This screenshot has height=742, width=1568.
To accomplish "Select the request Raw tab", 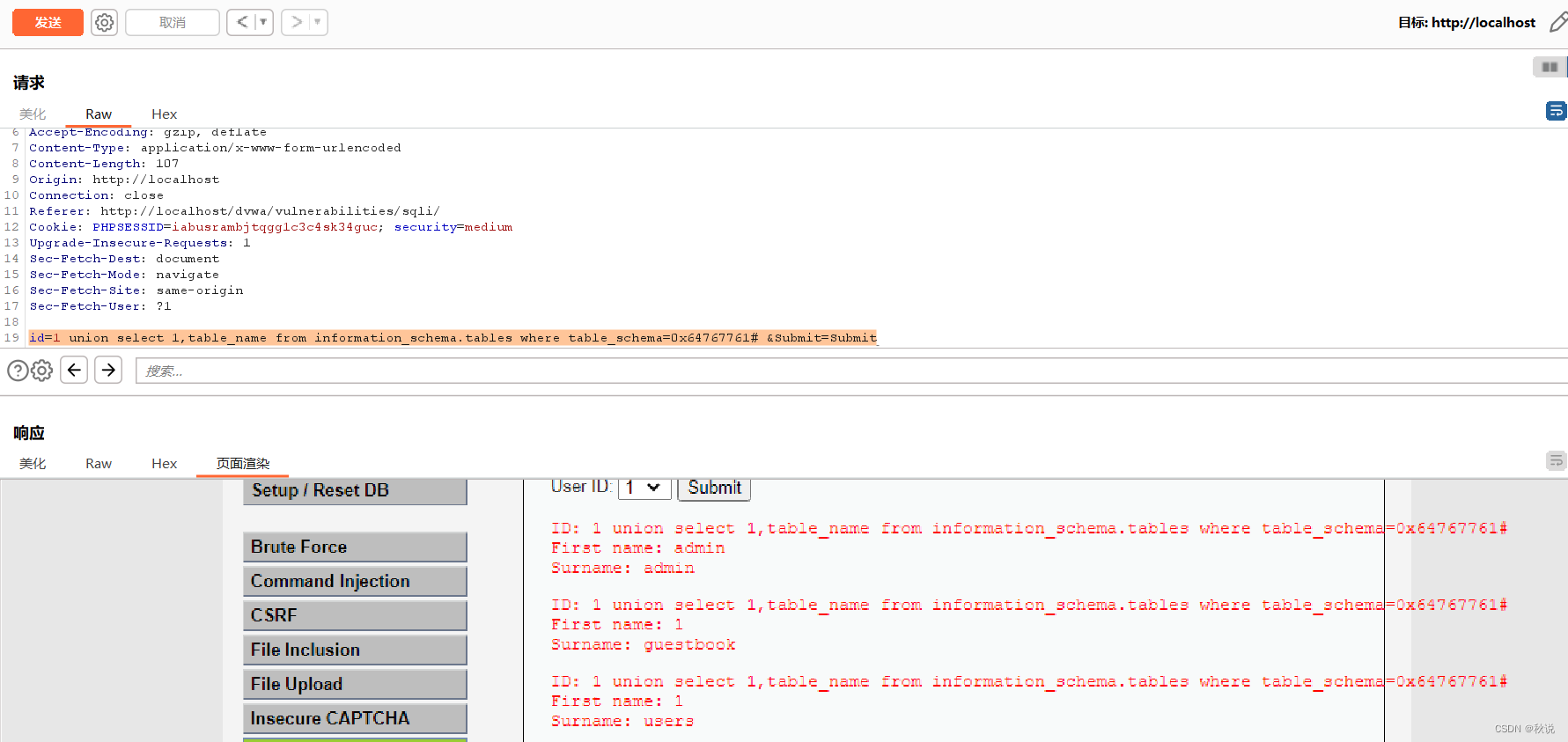I will [x=99, y=114].
